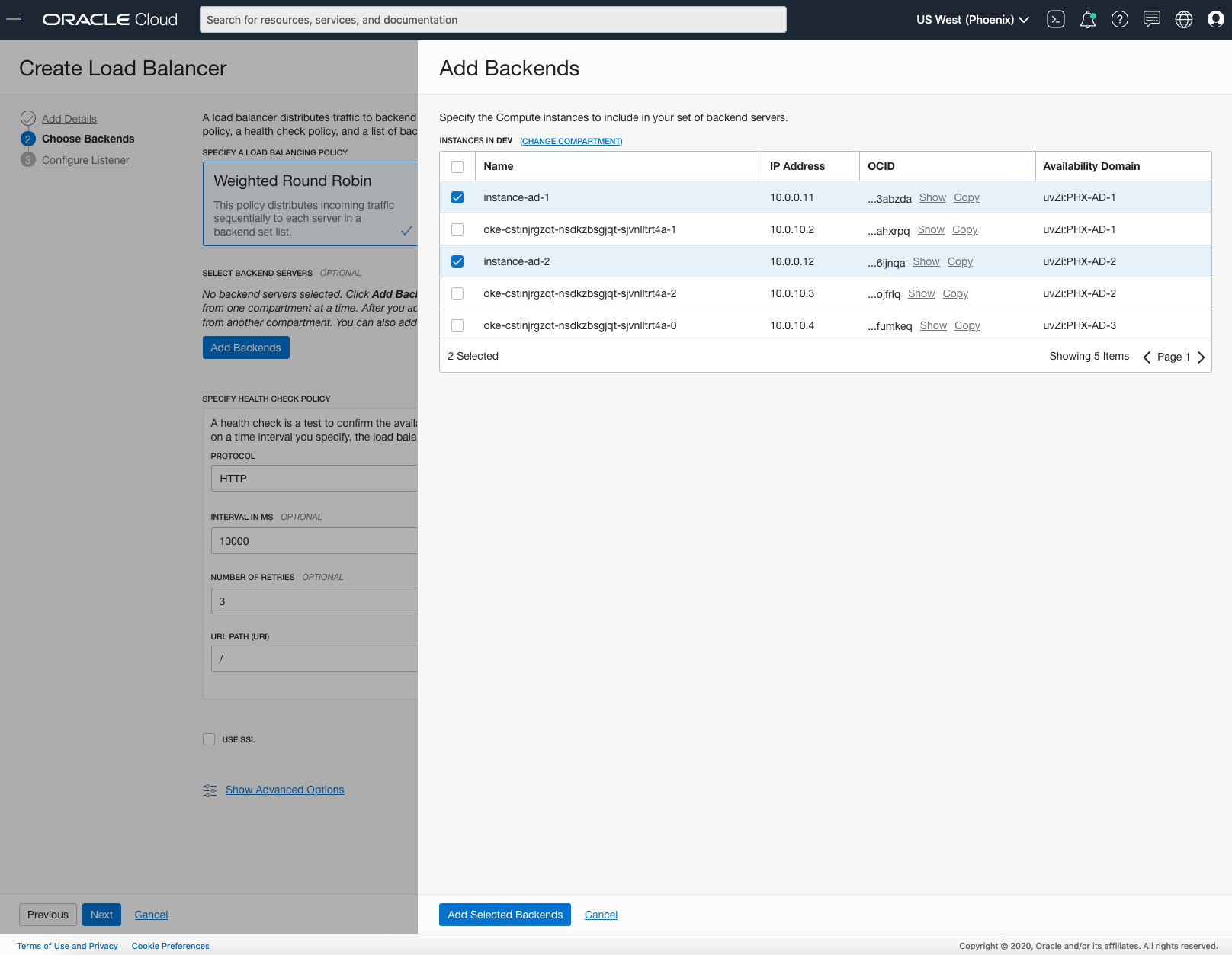The image size is (1232, 955).
Task: Open the user profile avatar icon
Action: [1216, 20]
